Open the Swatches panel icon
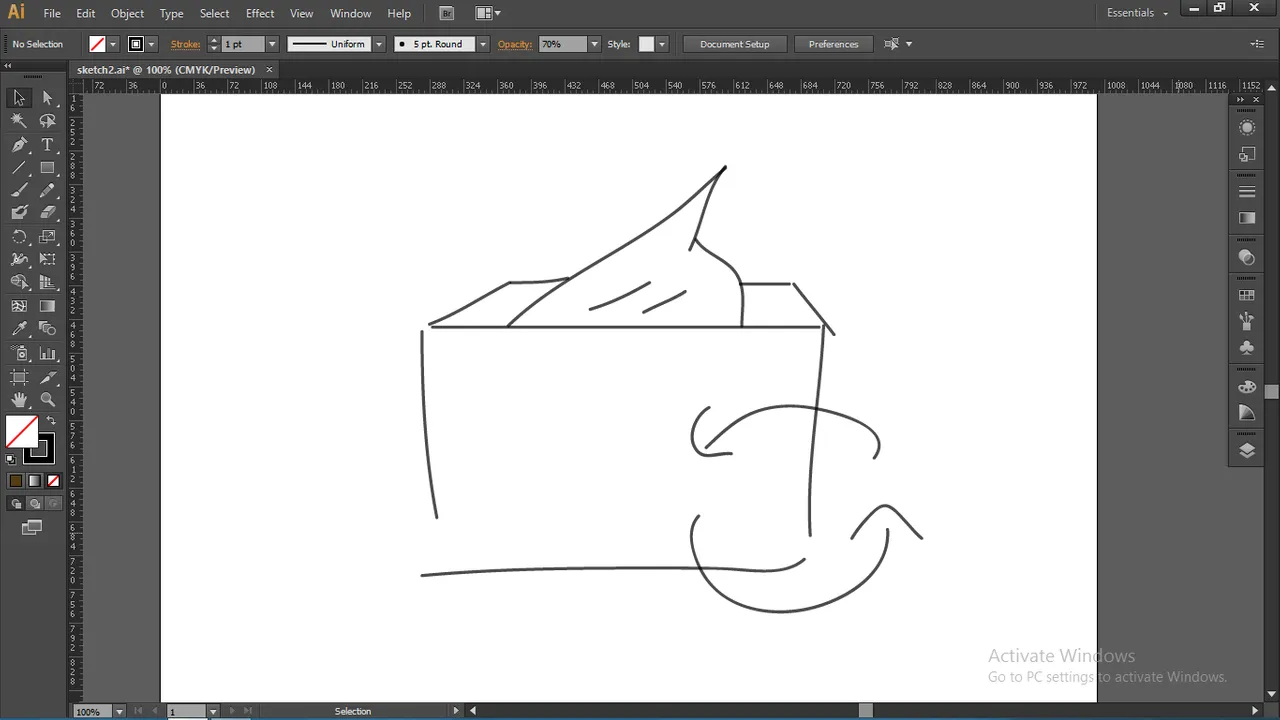The width and height of the screenshot is (1280, 720). (x=1246, y=296)
